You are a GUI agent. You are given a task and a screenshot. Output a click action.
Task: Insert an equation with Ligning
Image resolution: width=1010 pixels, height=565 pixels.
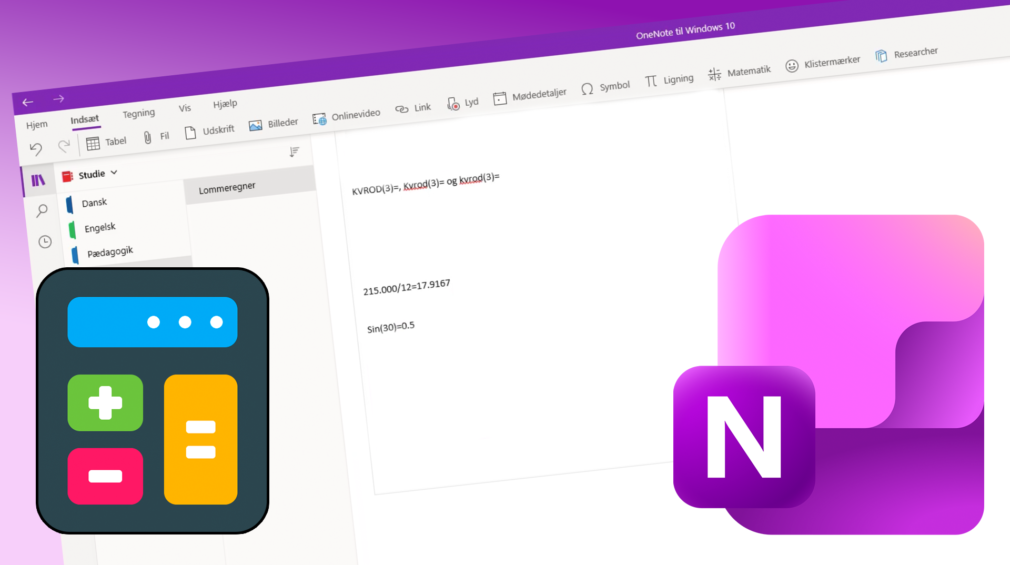651,81
